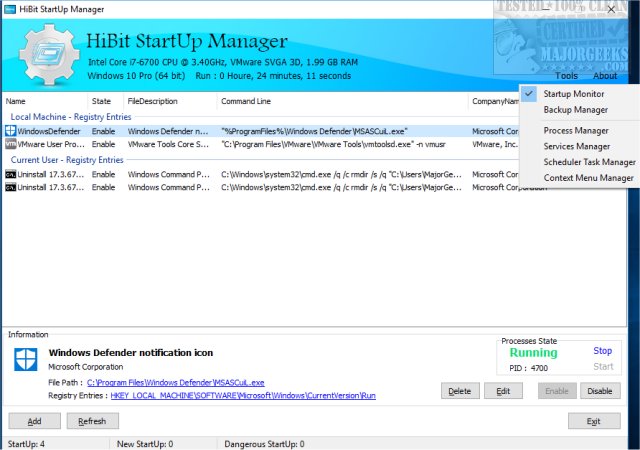
Task: Click the HiBit app icon in title bar
Action: pyautogui.click(x=10, y=9)
